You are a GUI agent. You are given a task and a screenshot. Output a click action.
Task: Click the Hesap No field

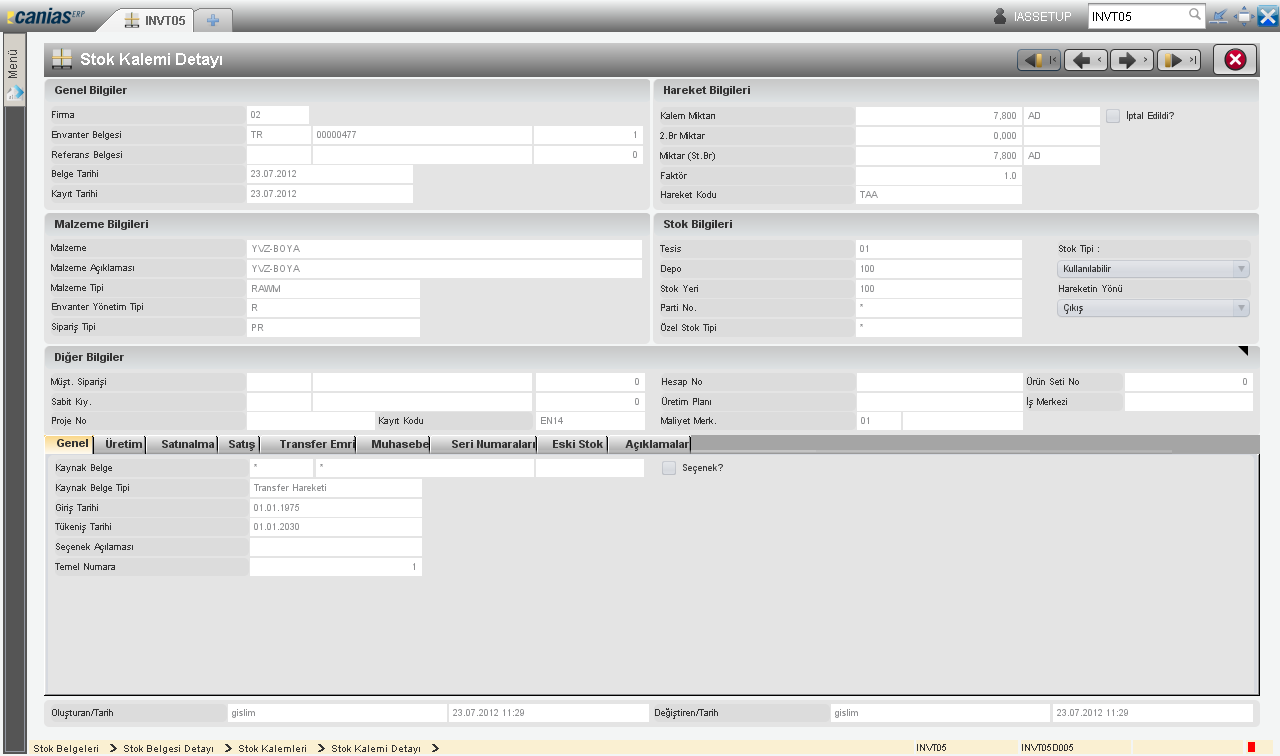939,382
